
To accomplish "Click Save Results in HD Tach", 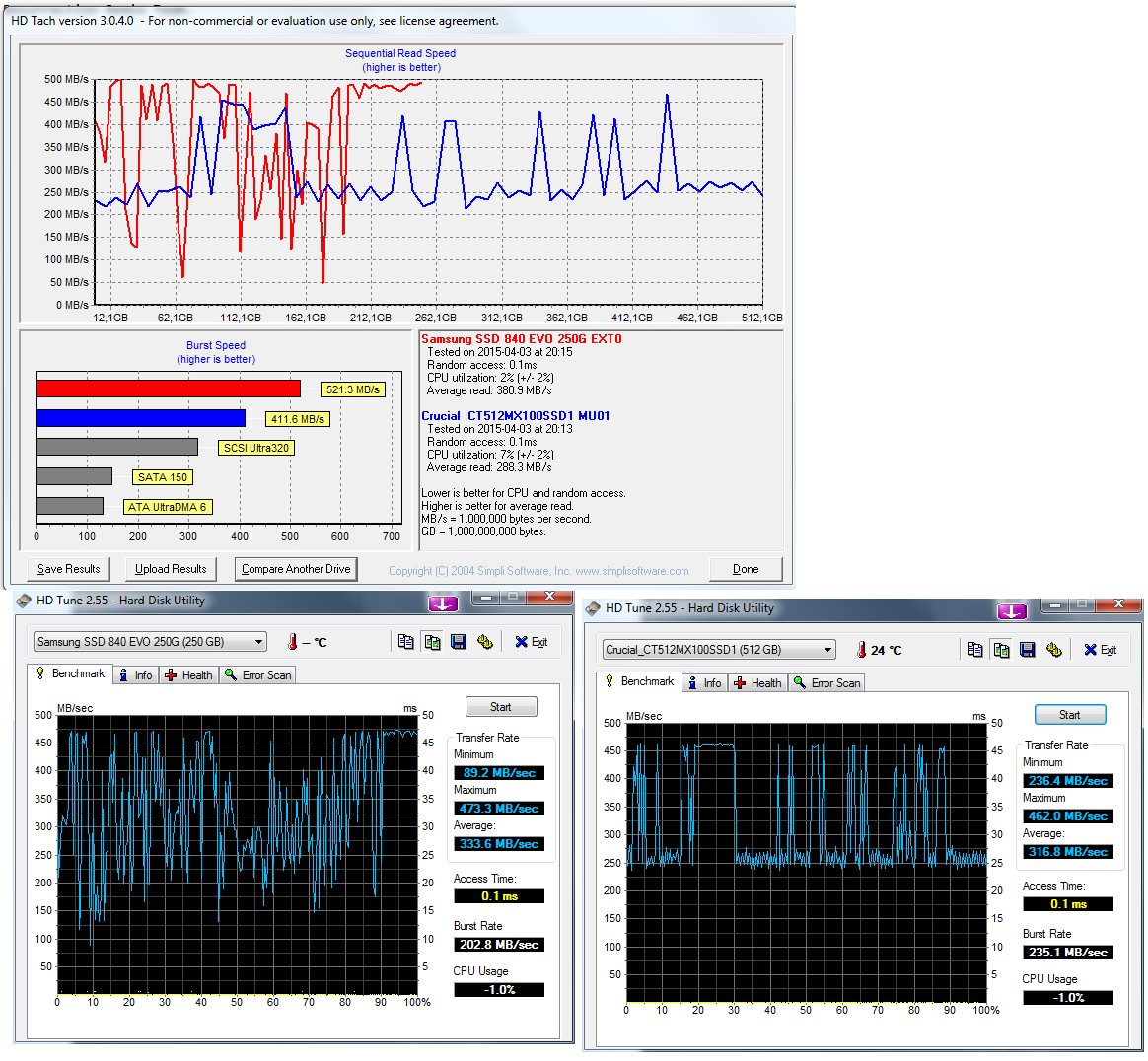I will 69,569.
